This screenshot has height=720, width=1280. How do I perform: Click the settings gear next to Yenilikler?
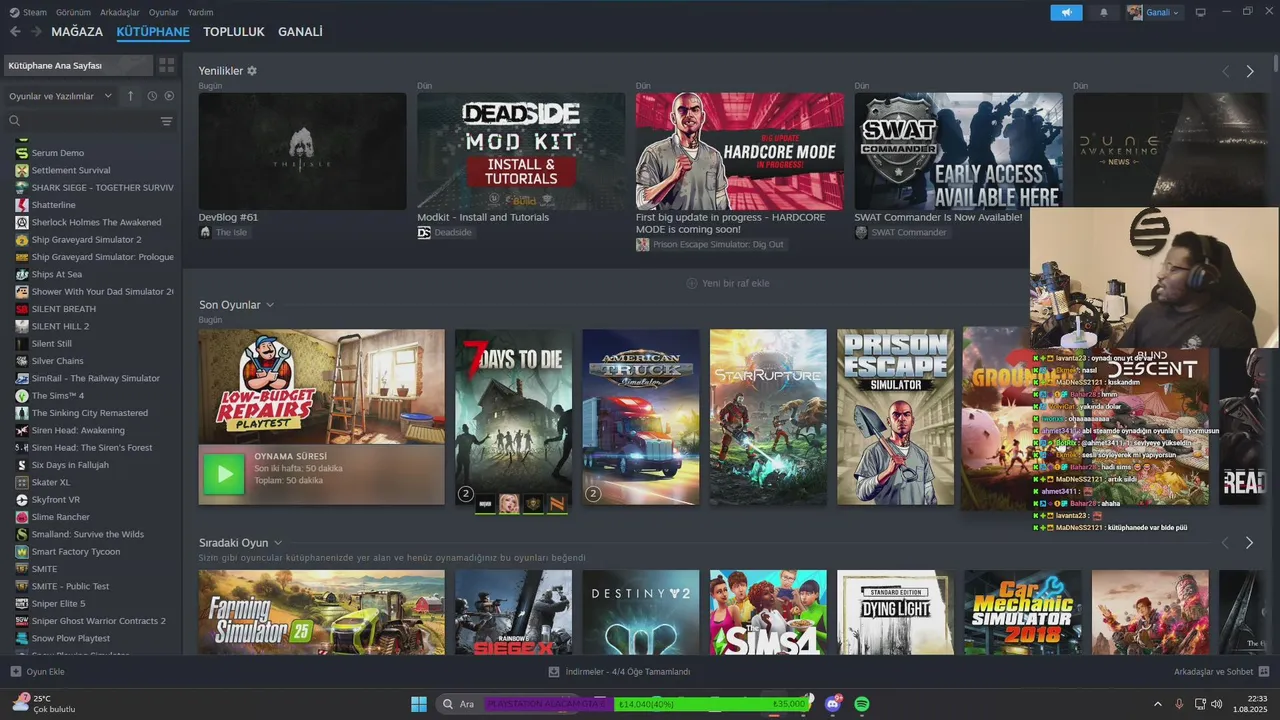pyautogui.click(x=252, y=71)
